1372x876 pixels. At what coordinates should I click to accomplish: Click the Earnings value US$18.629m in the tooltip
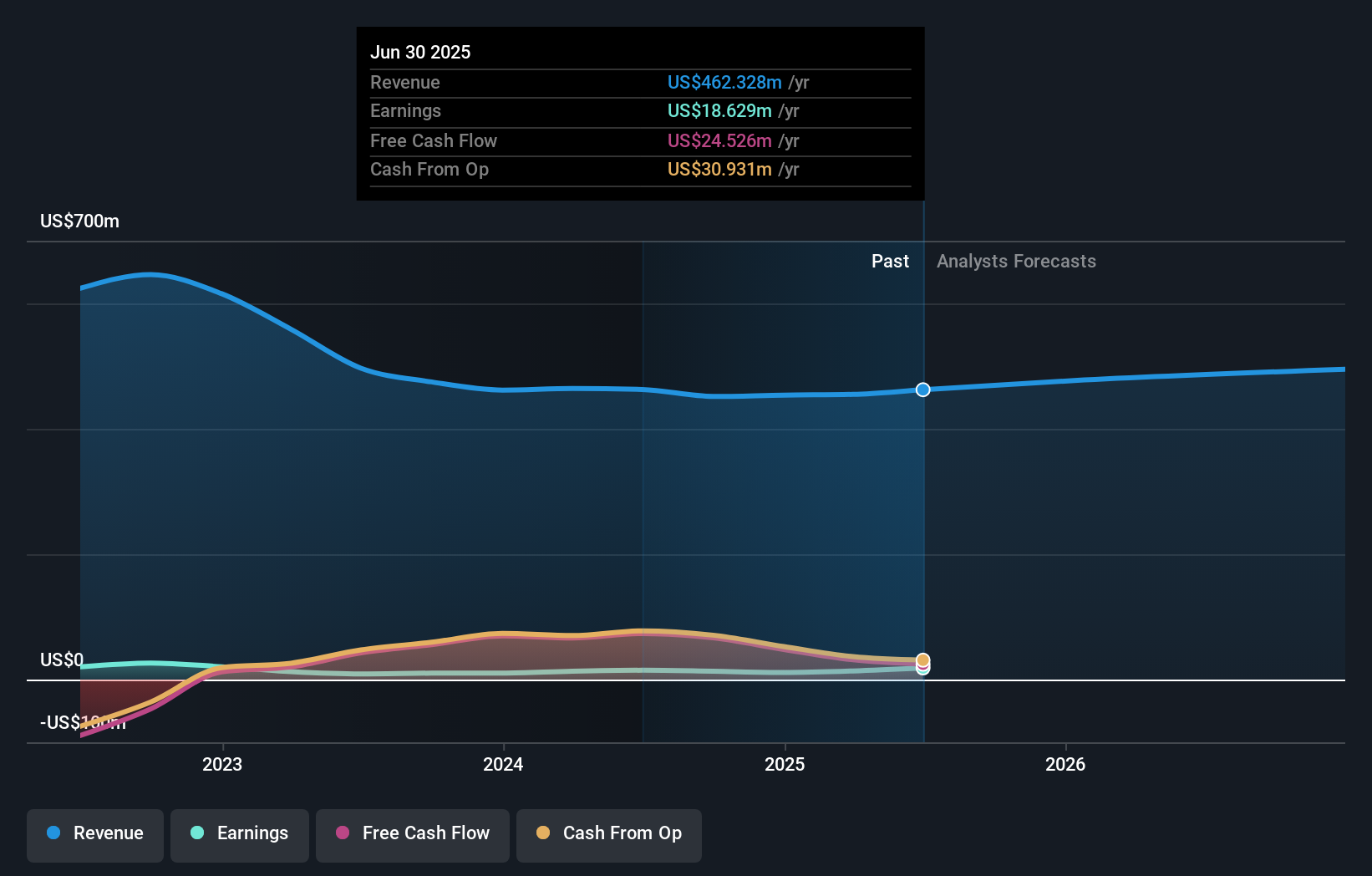pos(719,110)
